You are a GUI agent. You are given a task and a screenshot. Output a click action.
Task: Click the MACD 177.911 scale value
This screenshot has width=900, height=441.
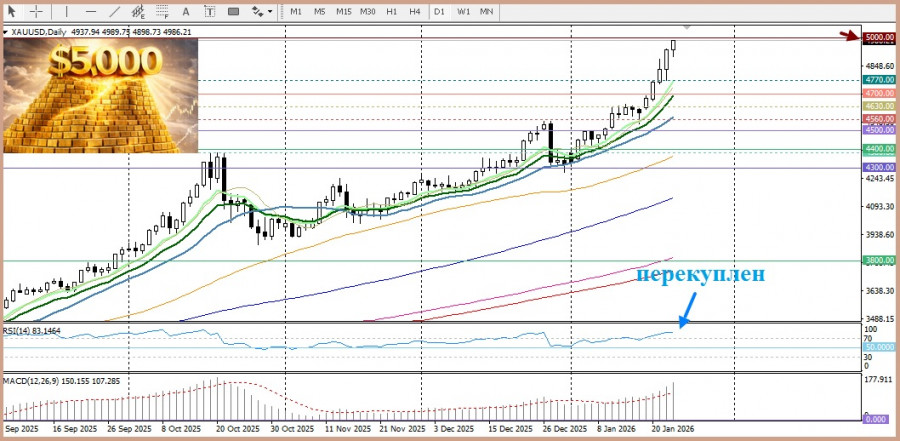pos(880,380)
